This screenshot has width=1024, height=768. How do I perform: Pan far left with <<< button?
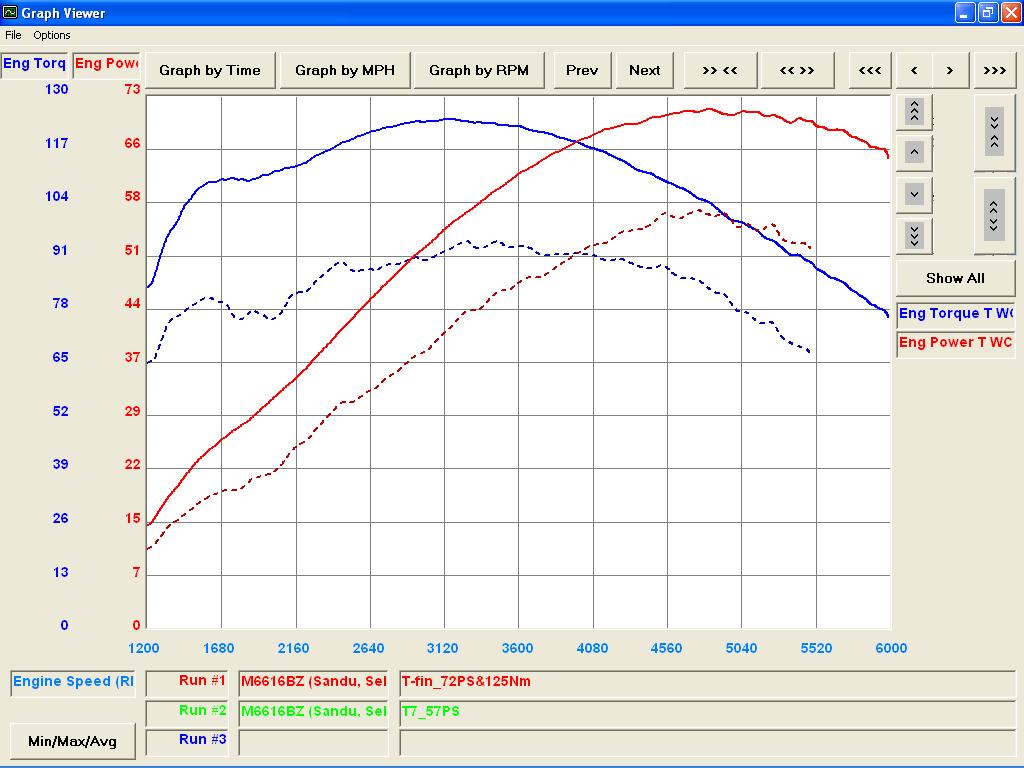point(870,70)
